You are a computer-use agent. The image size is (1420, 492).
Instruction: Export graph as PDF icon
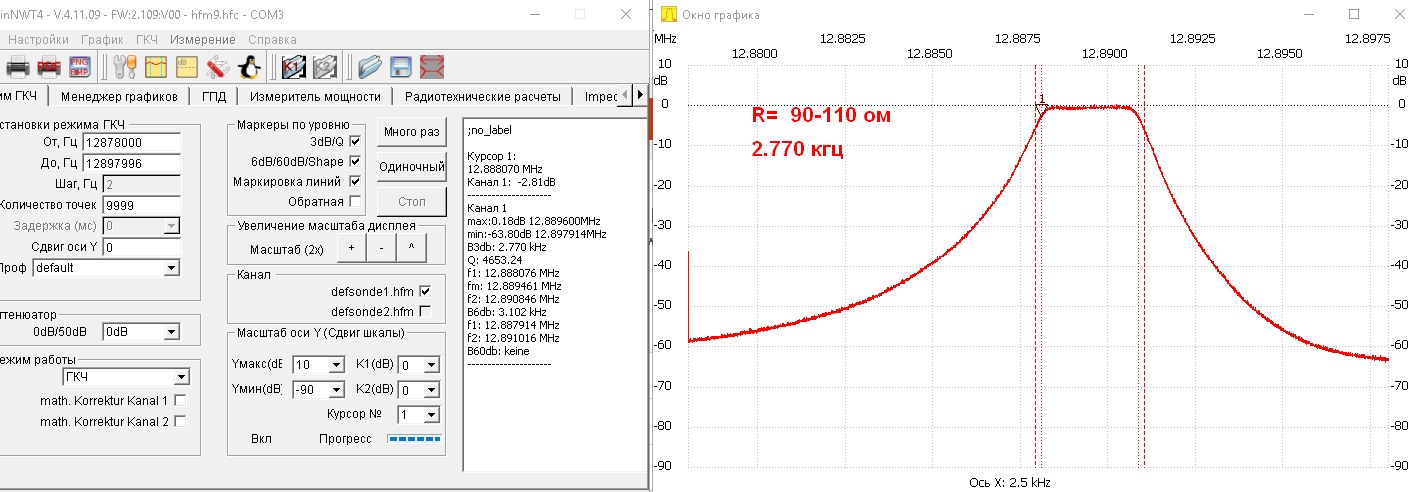coord(49,67)
